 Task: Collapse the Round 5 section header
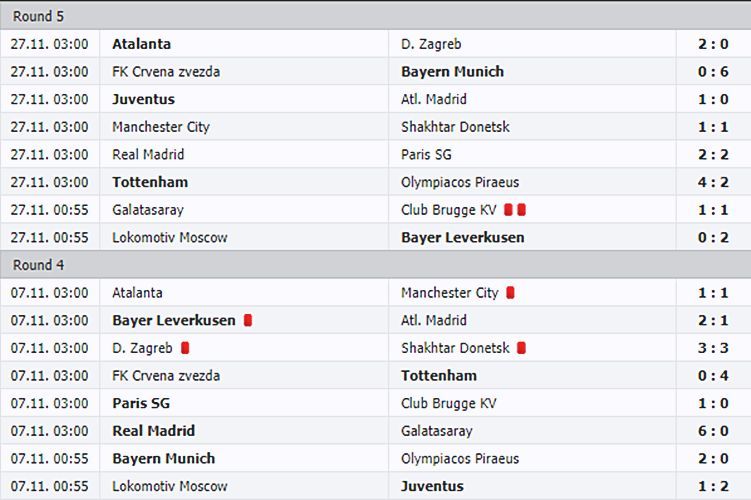pyautogui.click(x=376, y=16)
